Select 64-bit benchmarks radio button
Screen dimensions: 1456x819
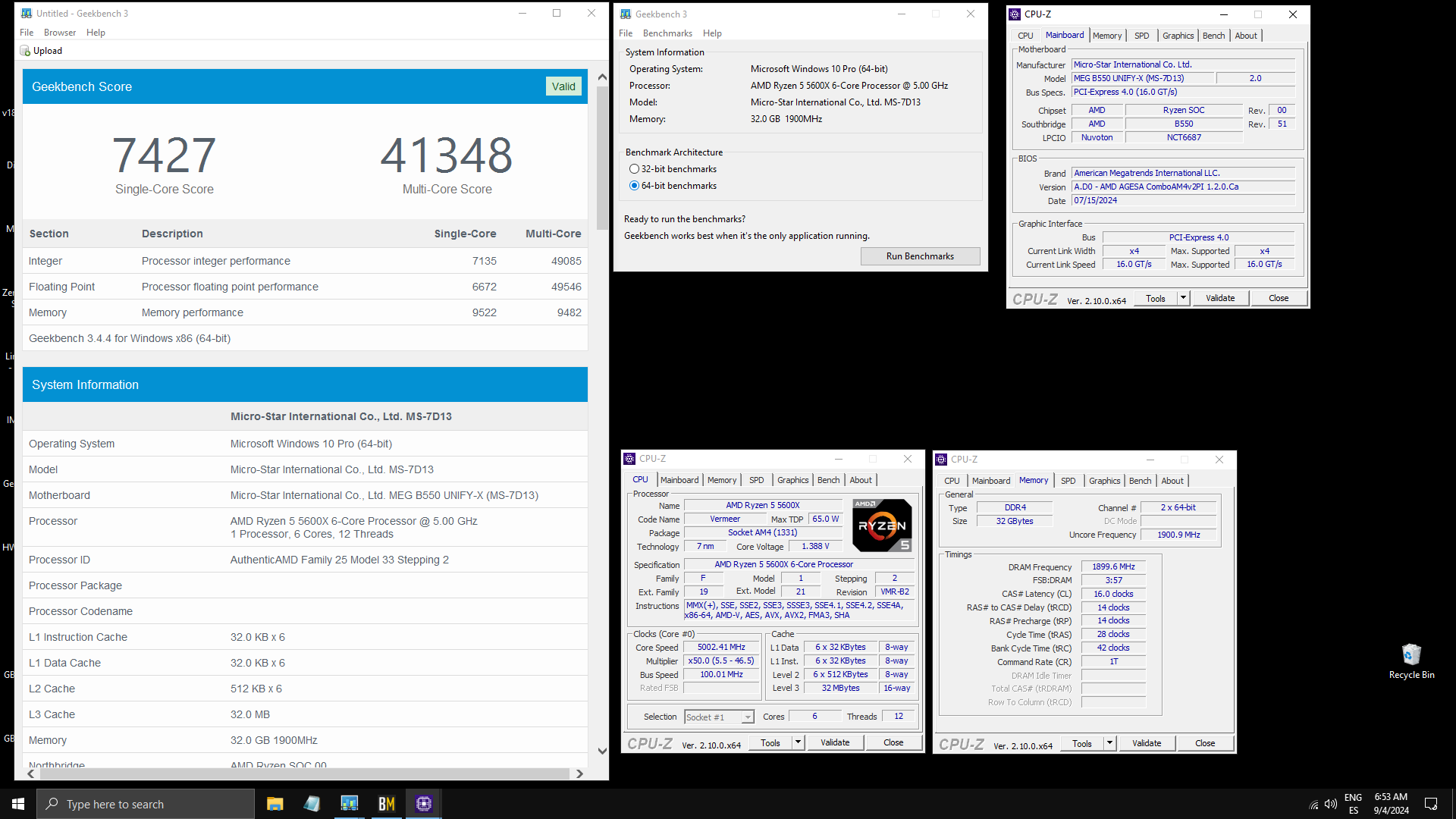[x=634, y=186]
